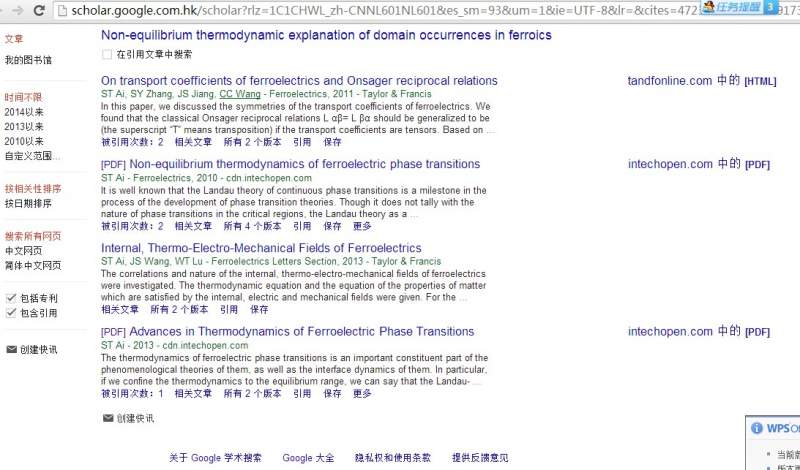Image resolution: width=800 pixels, height=470 pixels.
Task: Open Google 大全 footer link
Action: (x=308, y=458)
